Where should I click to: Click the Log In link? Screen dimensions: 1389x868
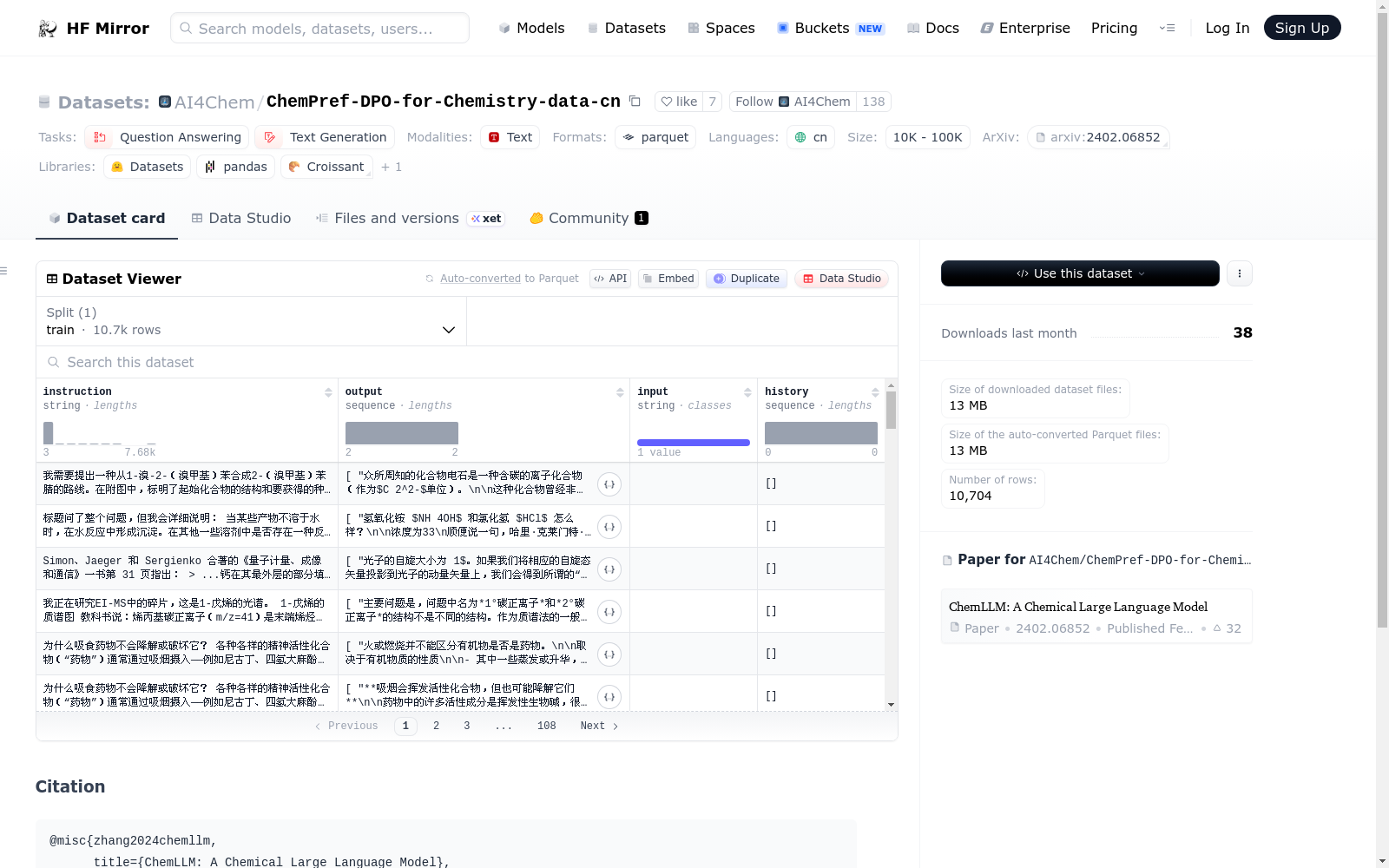[1228, 29]
